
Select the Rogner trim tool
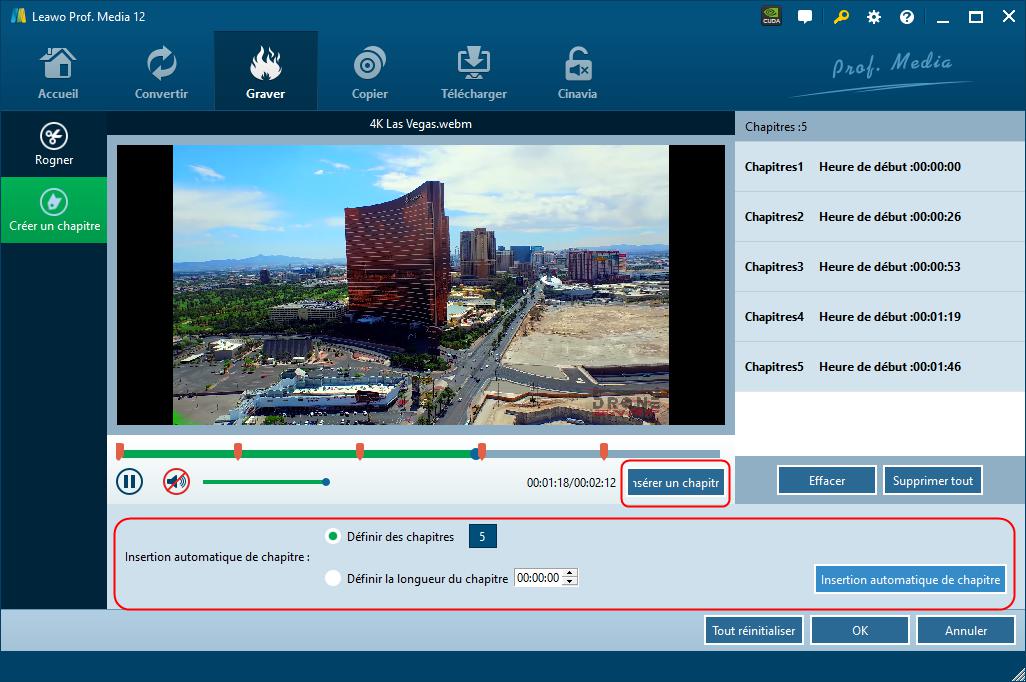click(54, 144)
